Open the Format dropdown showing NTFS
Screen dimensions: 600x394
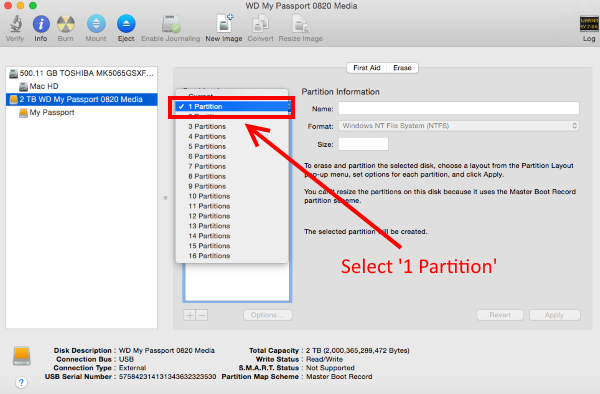[459, 126]
